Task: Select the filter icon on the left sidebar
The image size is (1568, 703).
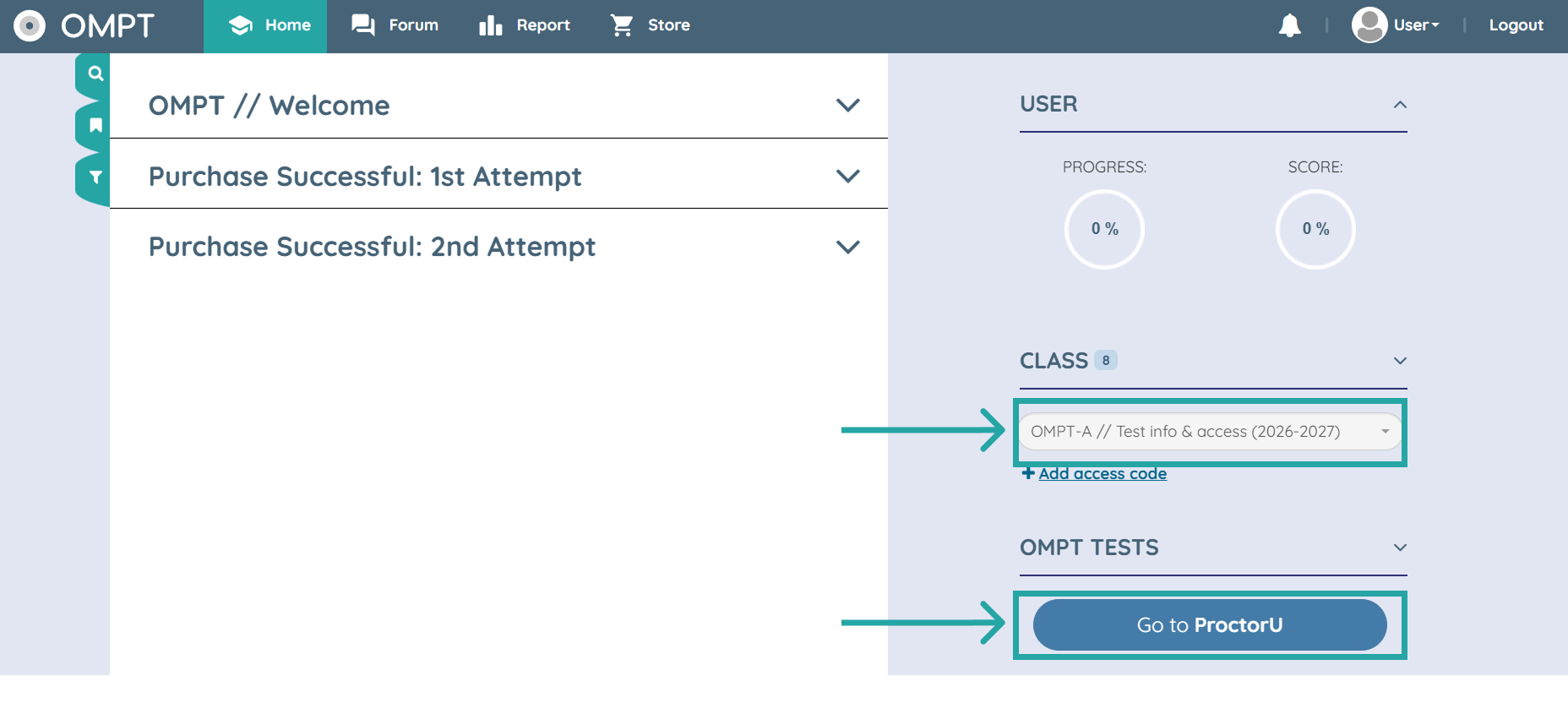Action: click(x=94, y=177)
